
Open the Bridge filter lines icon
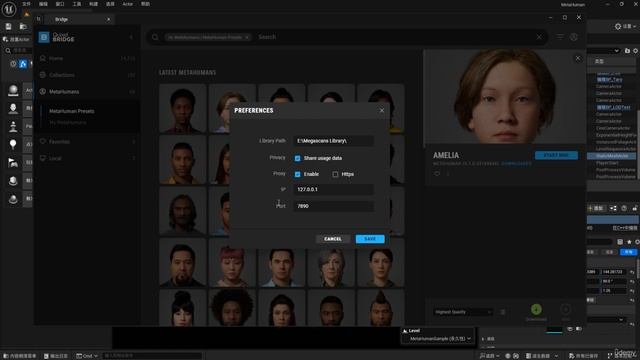560,37
